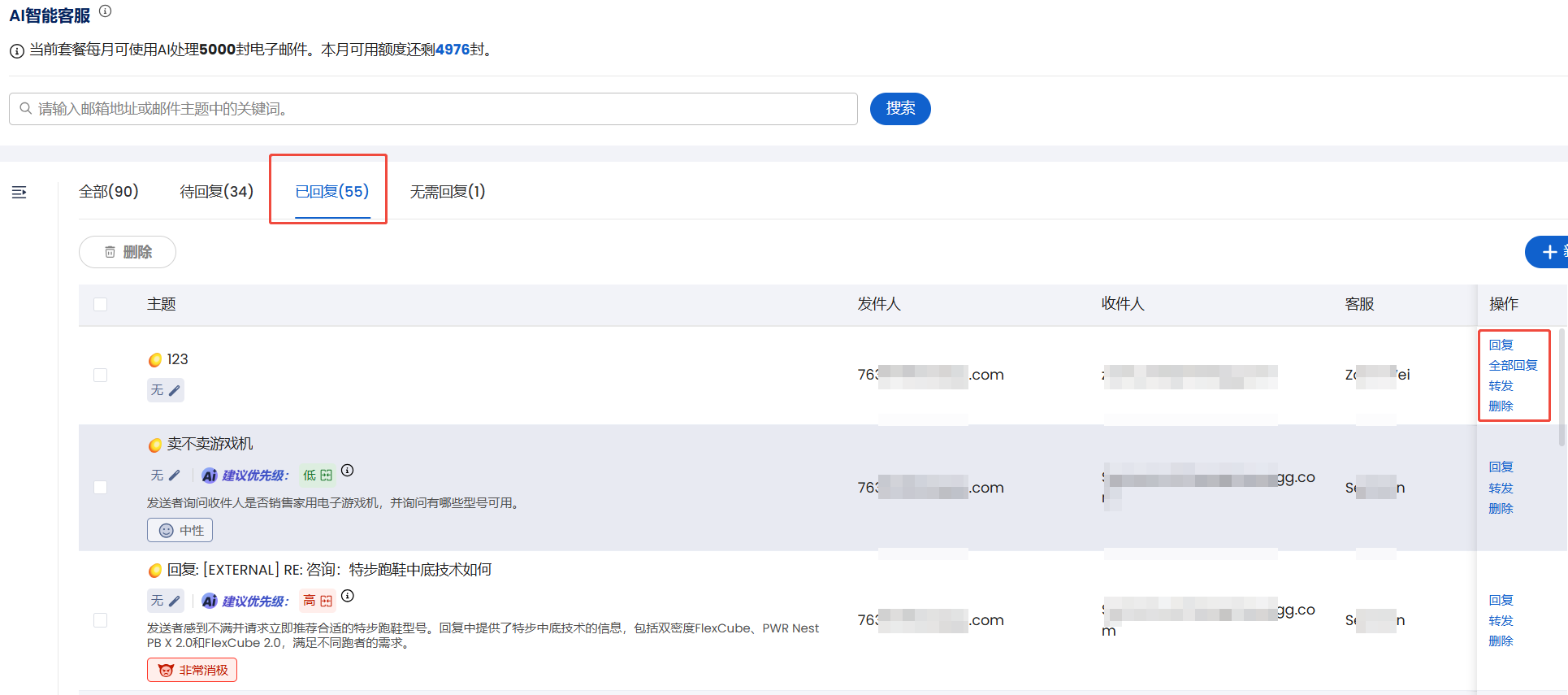The height and width of the screenshot is (695, 1568).
Task: Click the email keyword search field
Action: 433,109
